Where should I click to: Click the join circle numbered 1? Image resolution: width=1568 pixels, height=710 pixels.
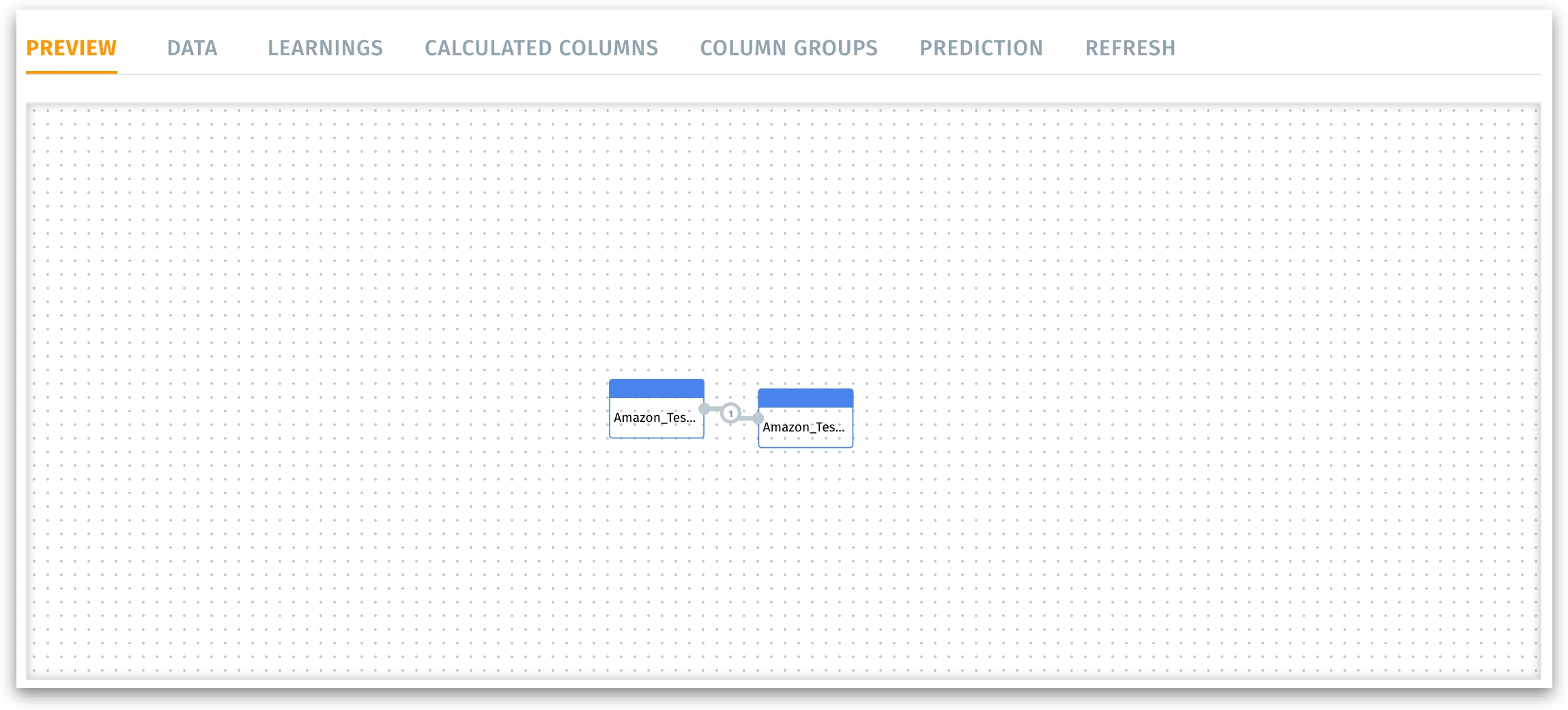click(730, 413)
